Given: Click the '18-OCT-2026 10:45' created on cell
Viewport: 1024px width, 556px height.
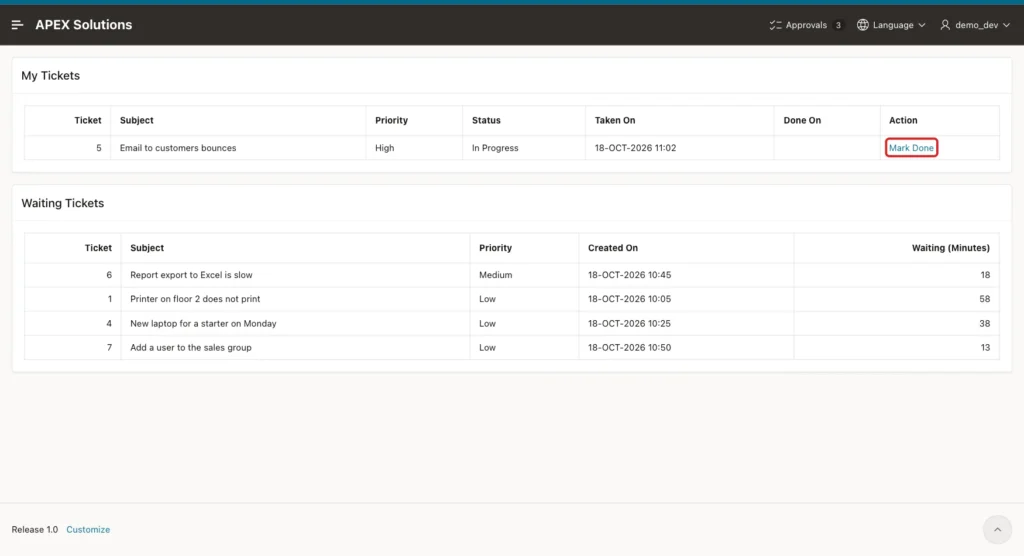Looking at the screenshot, I should [x=629, y=275].
